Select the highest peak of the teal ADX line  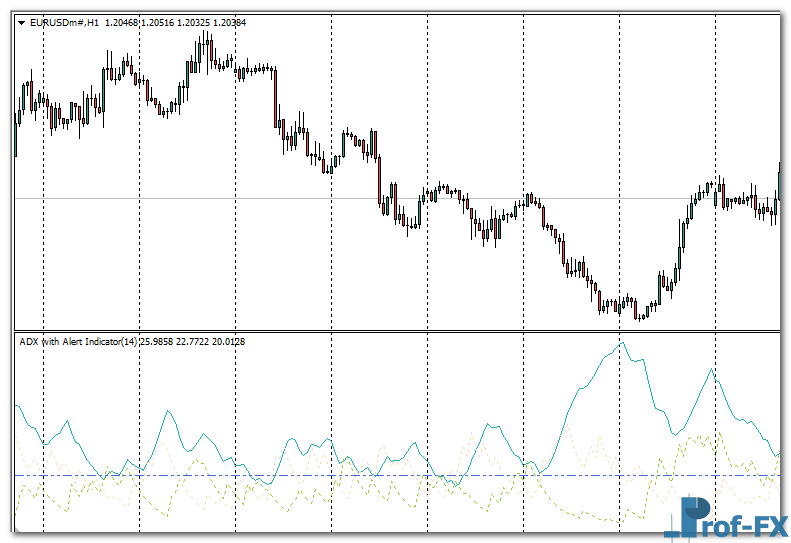(623, 343)
